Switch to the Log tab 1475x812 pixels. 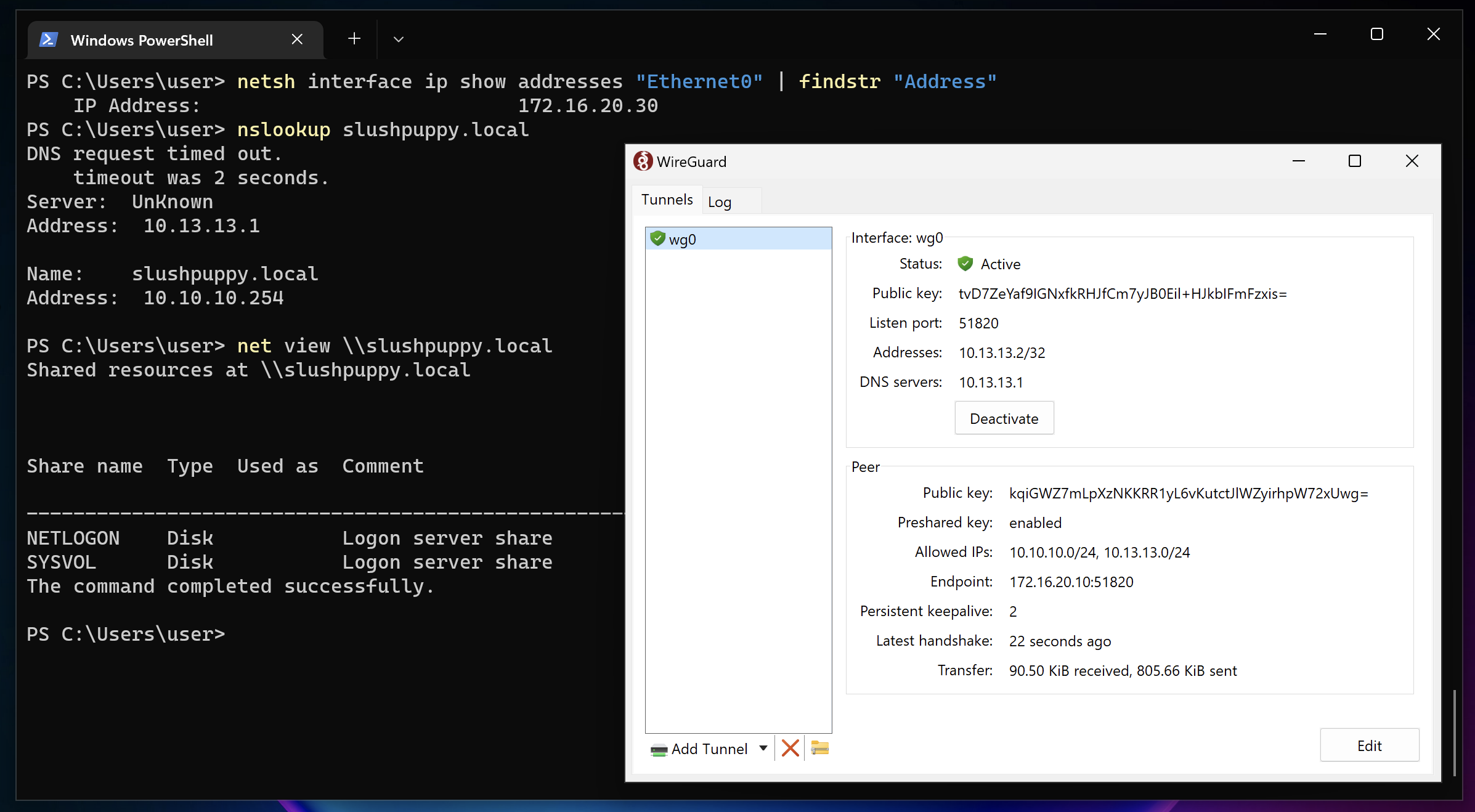(x=720, y=202)
